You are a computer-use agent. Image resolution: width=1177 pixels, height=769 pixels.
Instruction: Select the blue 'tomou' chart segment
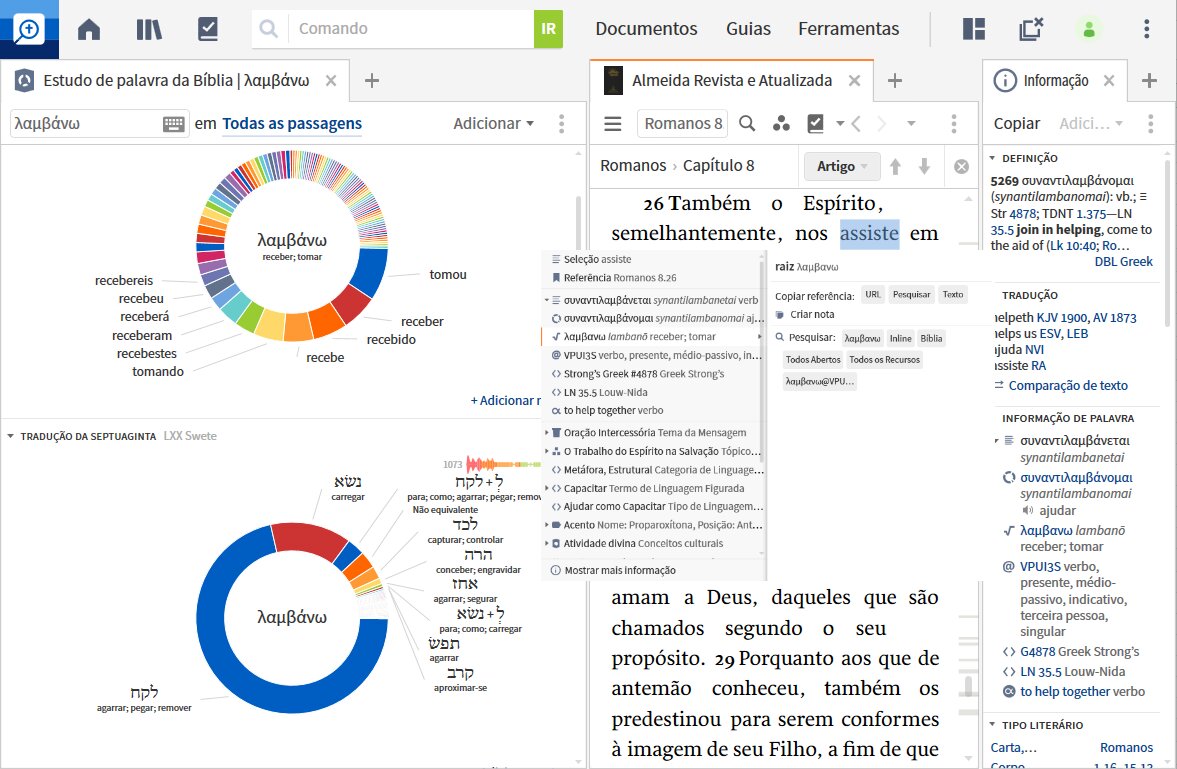pos(369,270)
